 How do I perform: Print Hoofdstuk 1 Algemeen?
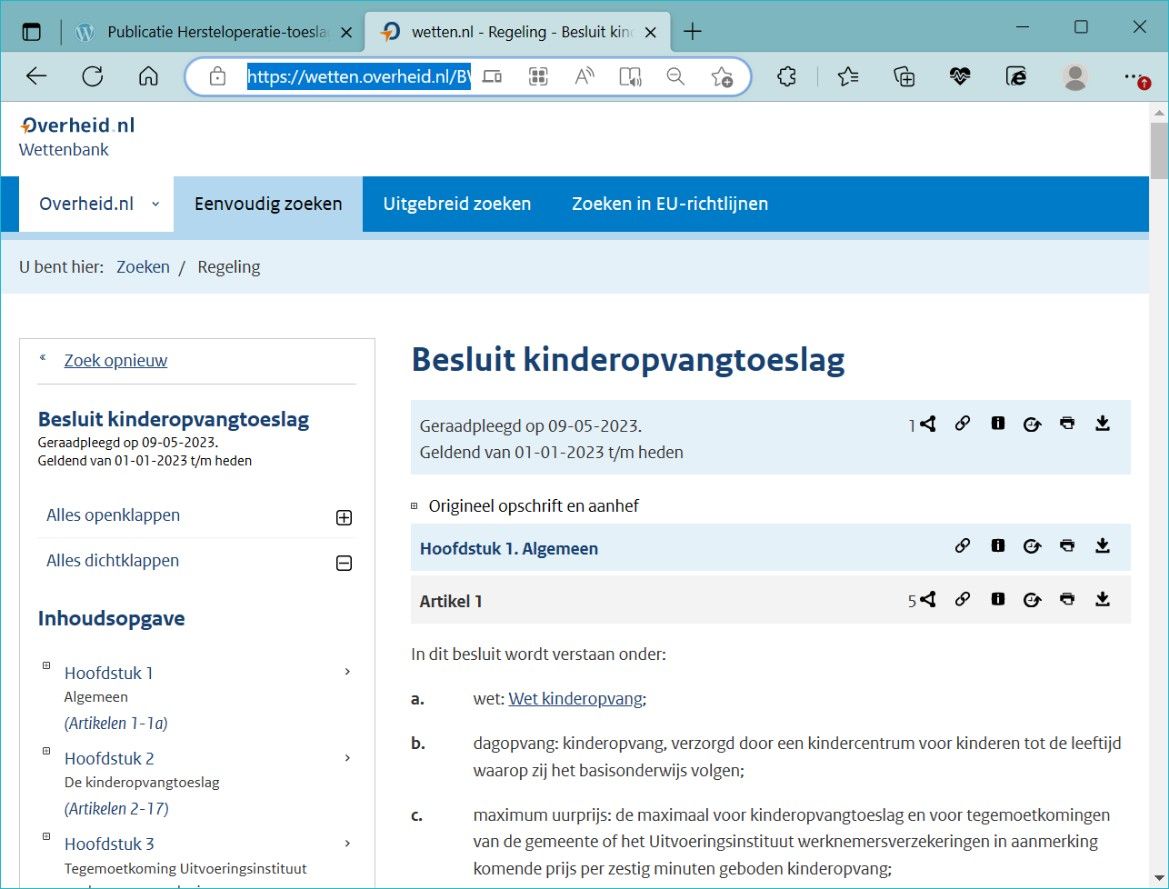[x=1068, y=546]
